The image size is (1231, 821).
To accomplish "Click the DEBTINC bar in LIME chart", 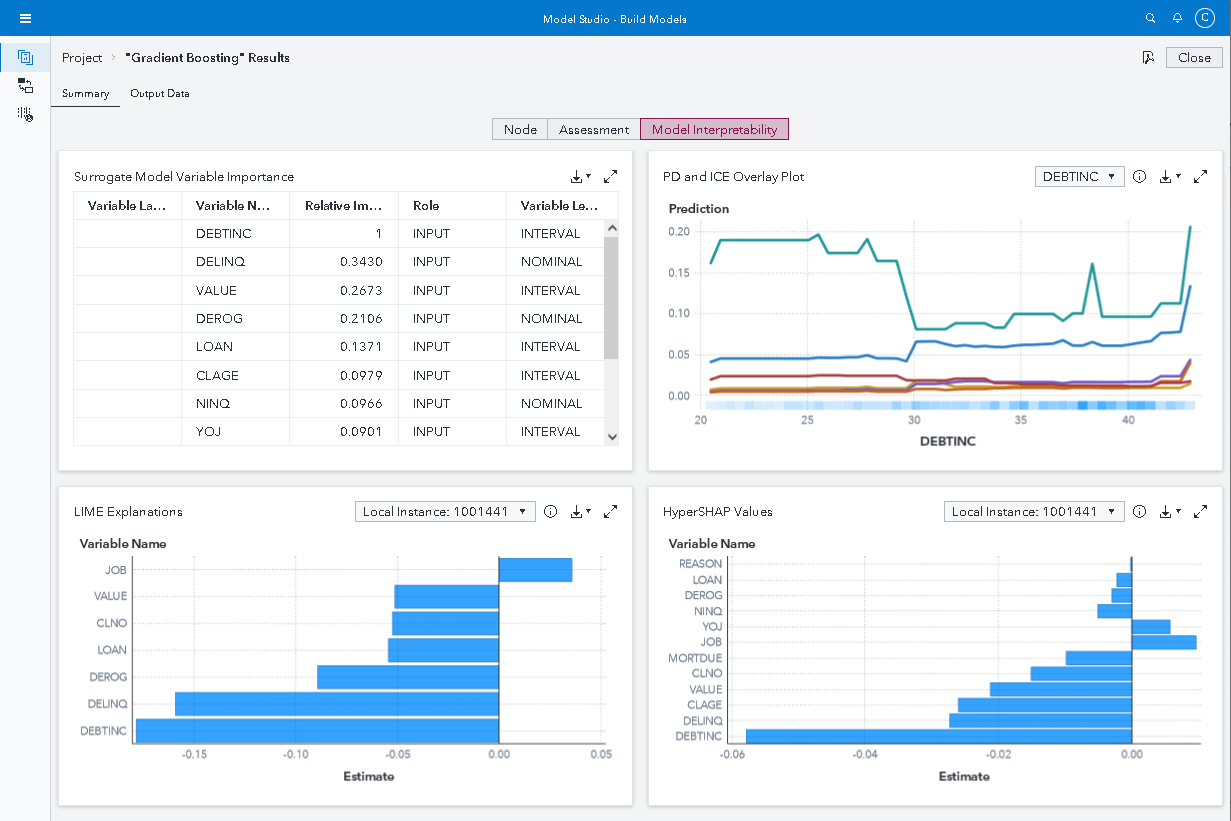I will (x=317, y=731).
